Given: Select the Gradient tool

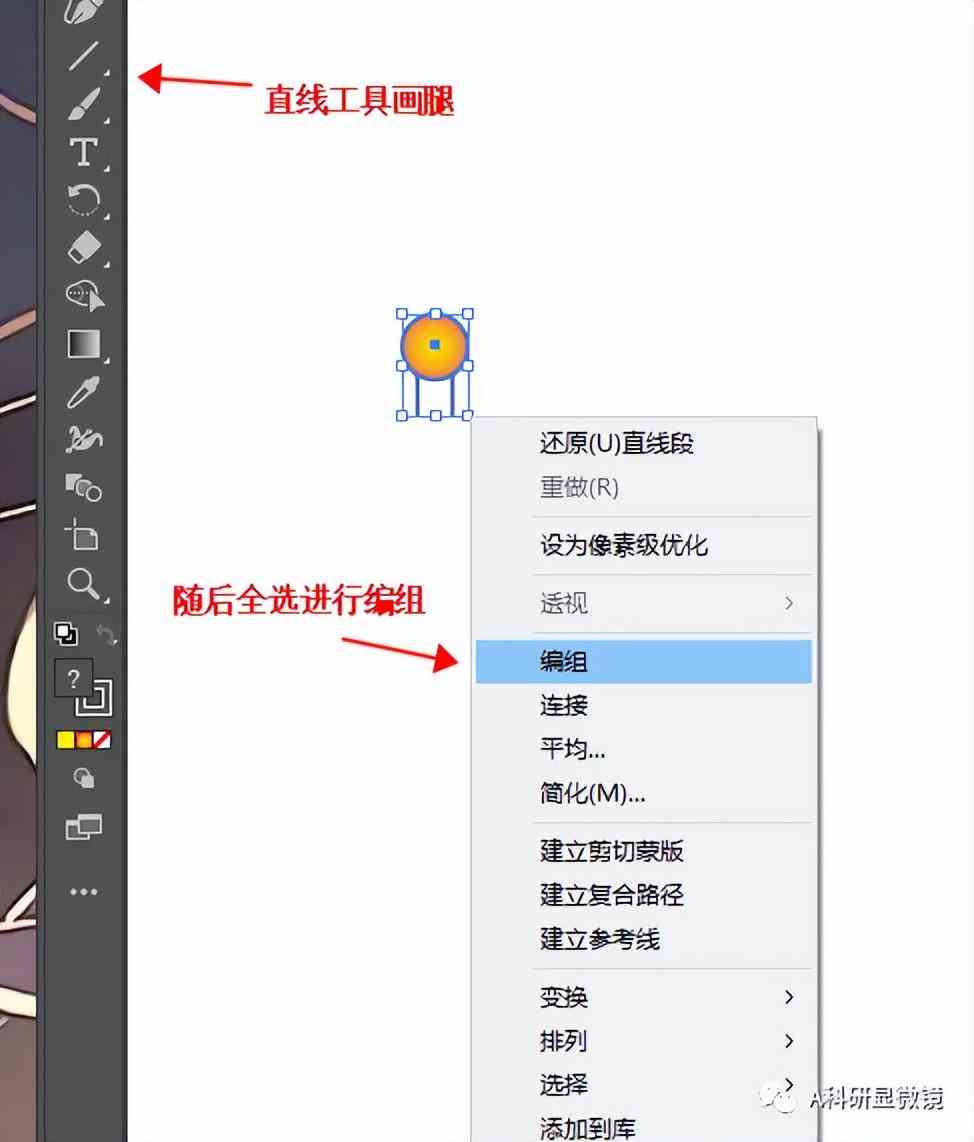Looking at the screenshot, I should coord(84,344).
